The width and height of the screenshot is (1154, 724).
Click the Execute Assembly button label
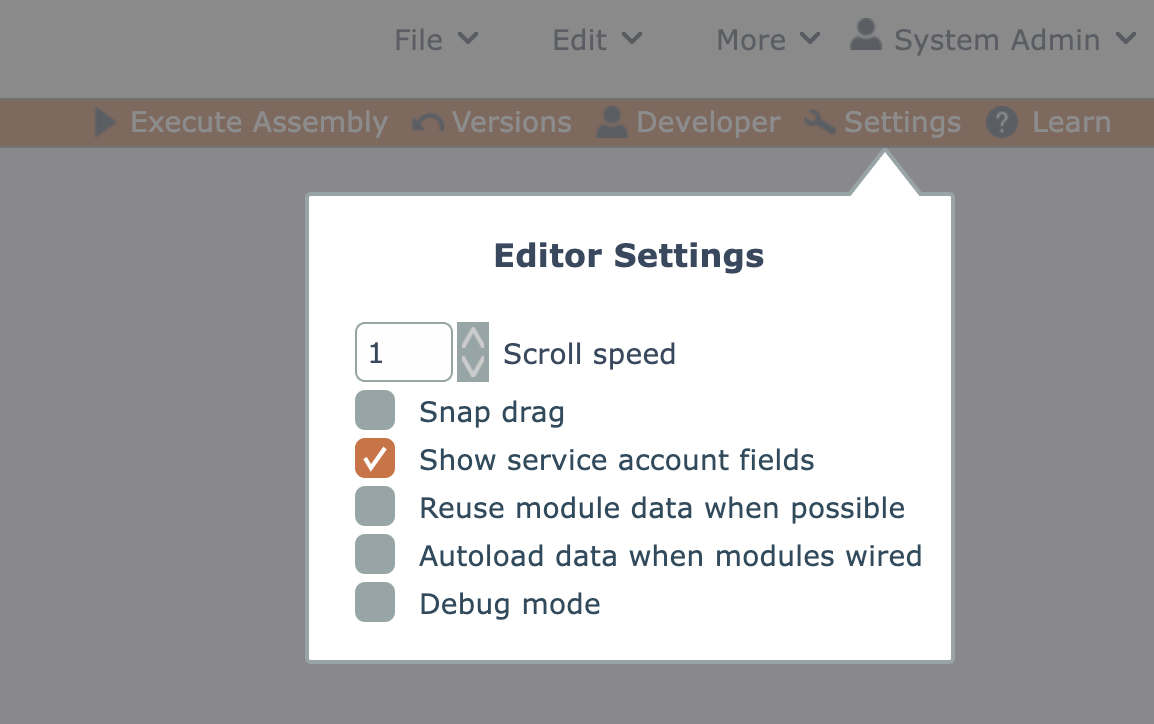click(x=259, y=123)
